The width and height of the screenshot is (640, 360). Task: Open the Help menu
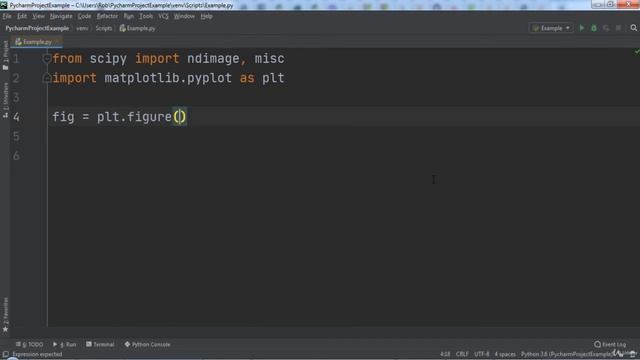point(207,16)
